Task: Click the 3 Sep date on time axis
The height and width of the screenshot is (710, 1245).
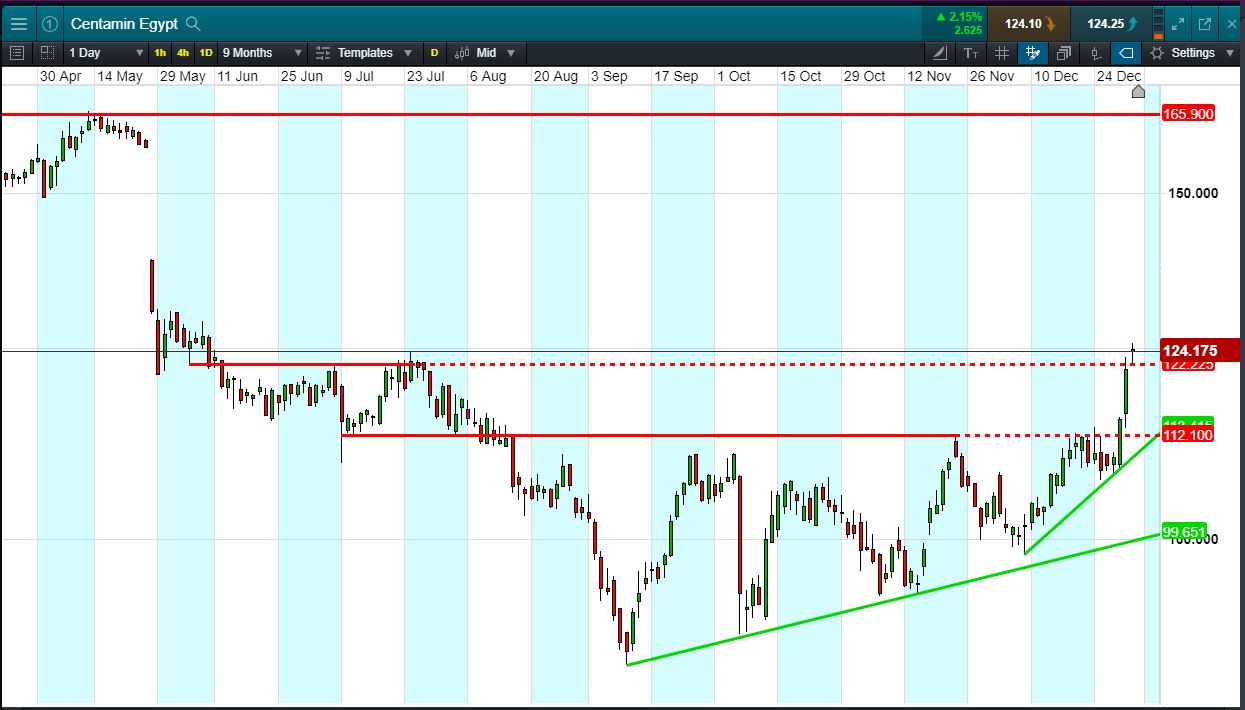Action: click(x=609, y=76)
